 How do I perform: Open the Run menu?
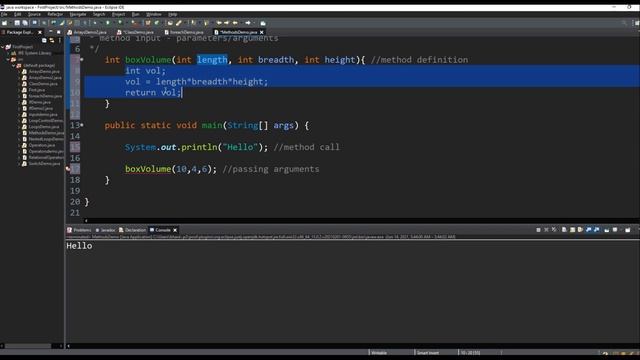click(136, 14)
